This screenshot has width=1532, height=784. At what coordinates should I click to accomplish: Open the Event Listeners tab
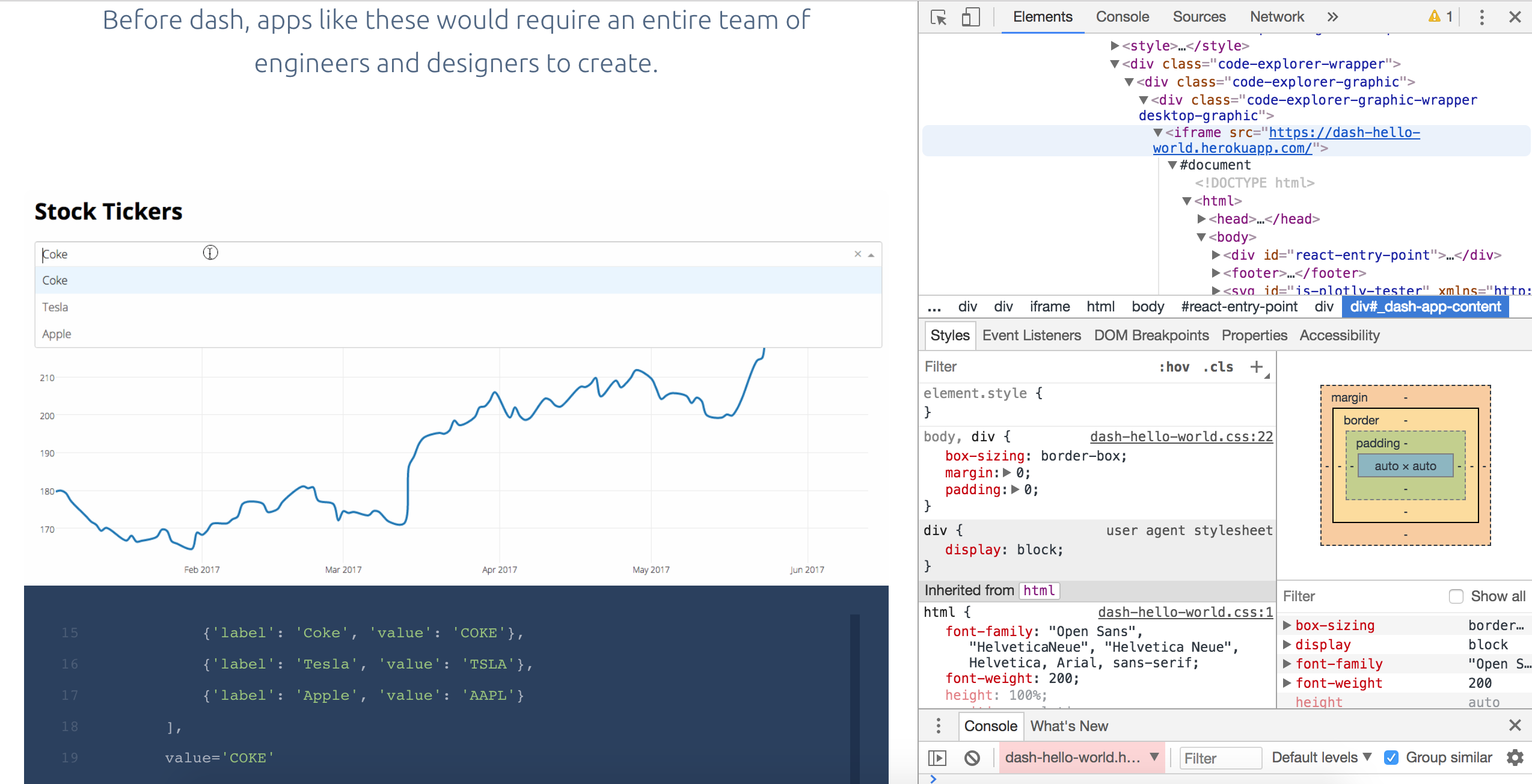point(1031,335)
